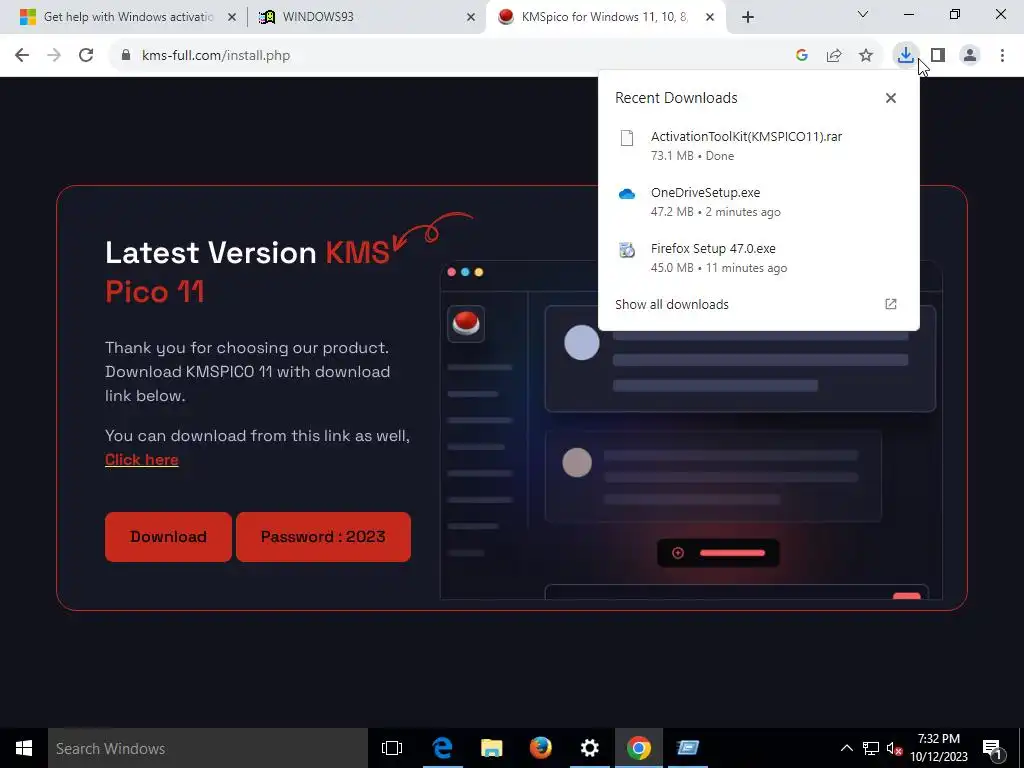Expand the tab search chevron
This screenshot has width=1024, height=768.
point(863,14)
